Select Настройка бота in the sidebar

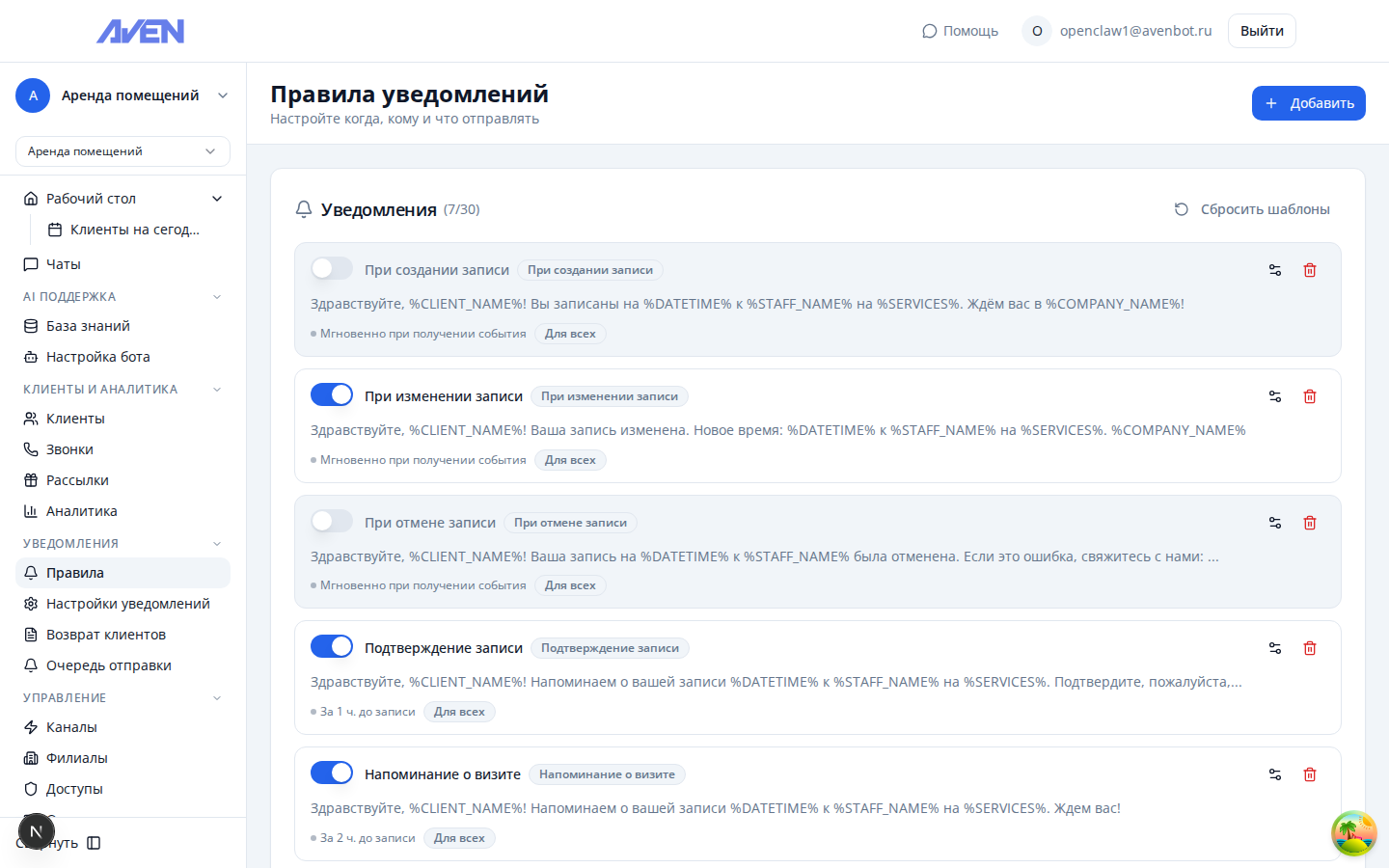(x=97, y=356)
